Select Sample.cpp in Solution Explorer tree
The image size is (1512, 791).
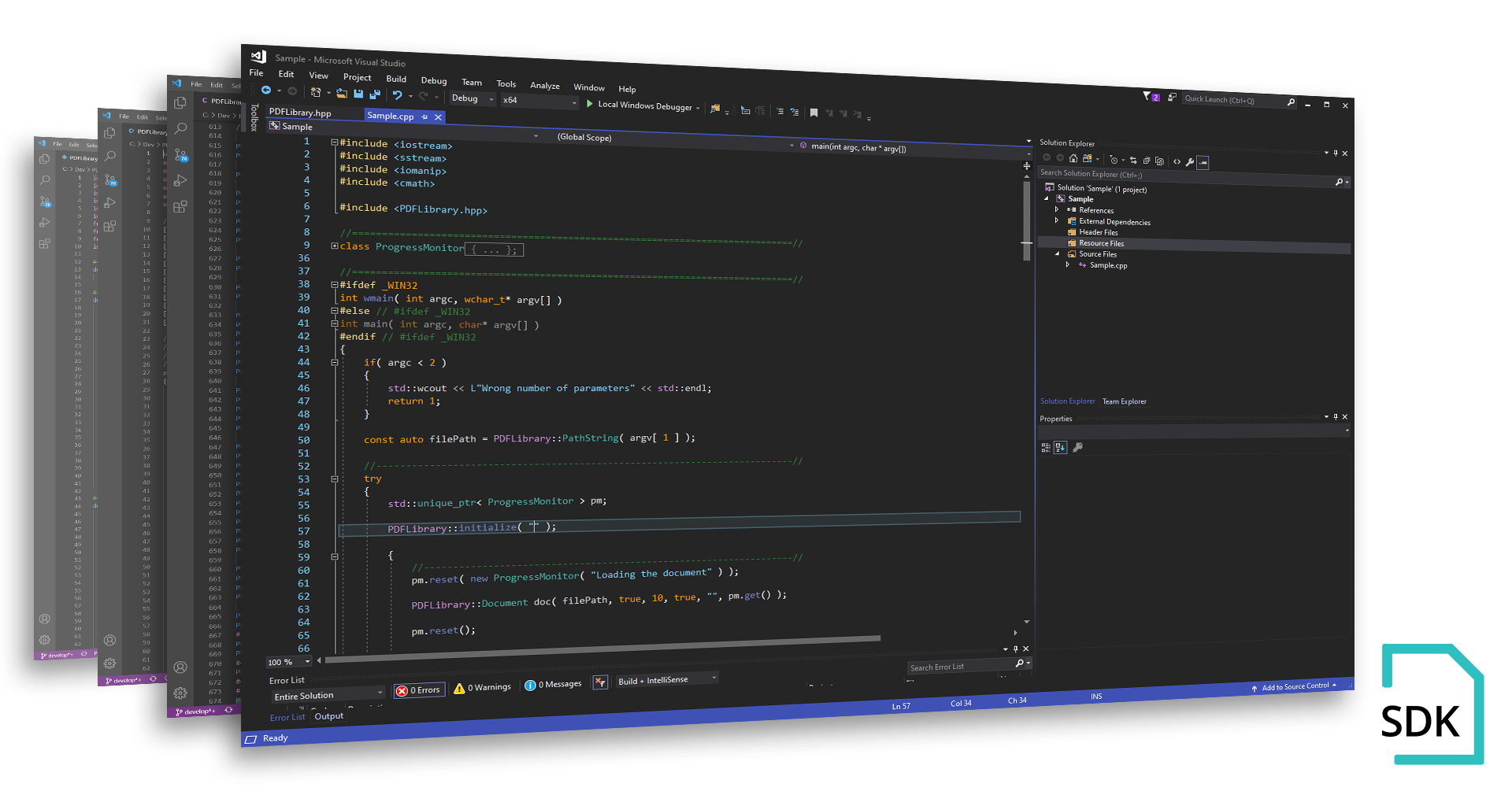1108,265
